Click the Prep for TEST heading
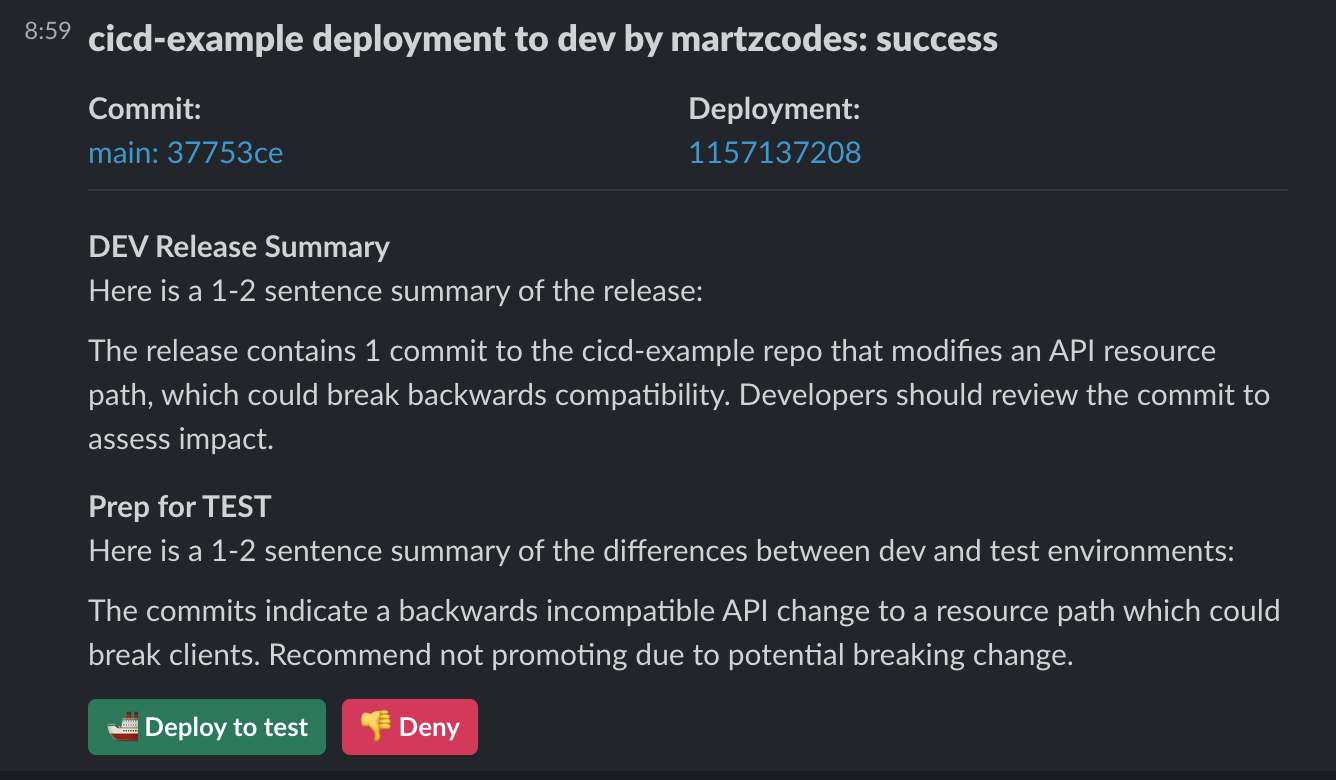1336x780 pixels. 180,506
